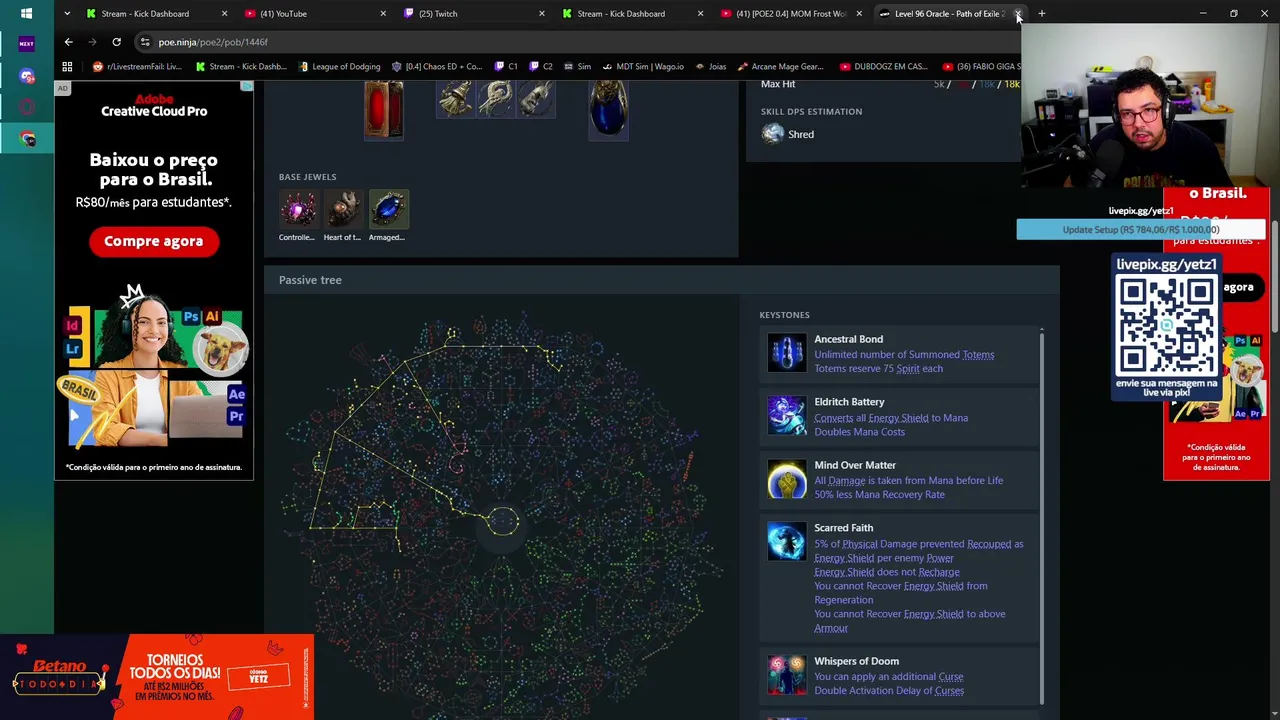Screen dimensions: 1280x720
Task: Open the [0.4] Chaos ED + Co bookmark
Action: point(436,67)
